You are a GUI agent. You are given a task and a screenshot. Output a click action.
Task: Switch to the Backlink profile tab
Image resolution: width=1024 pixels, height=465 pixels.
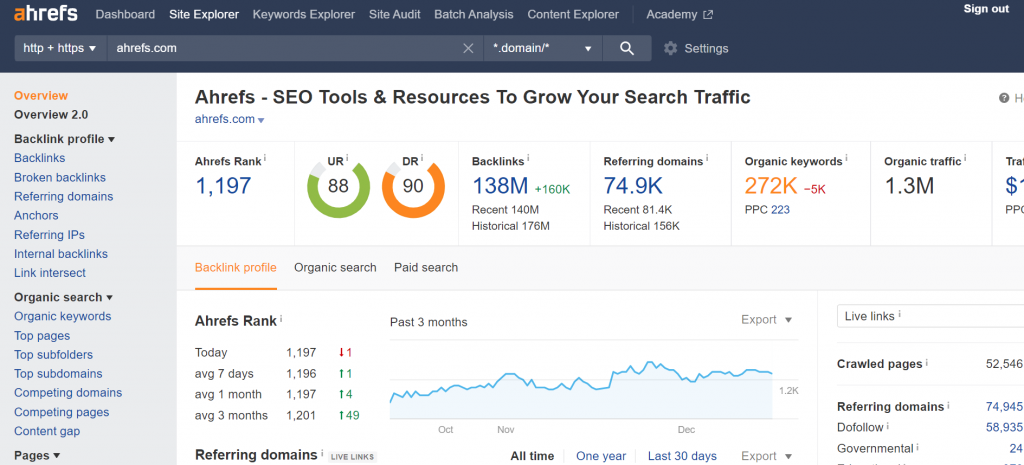coord(236,267)
